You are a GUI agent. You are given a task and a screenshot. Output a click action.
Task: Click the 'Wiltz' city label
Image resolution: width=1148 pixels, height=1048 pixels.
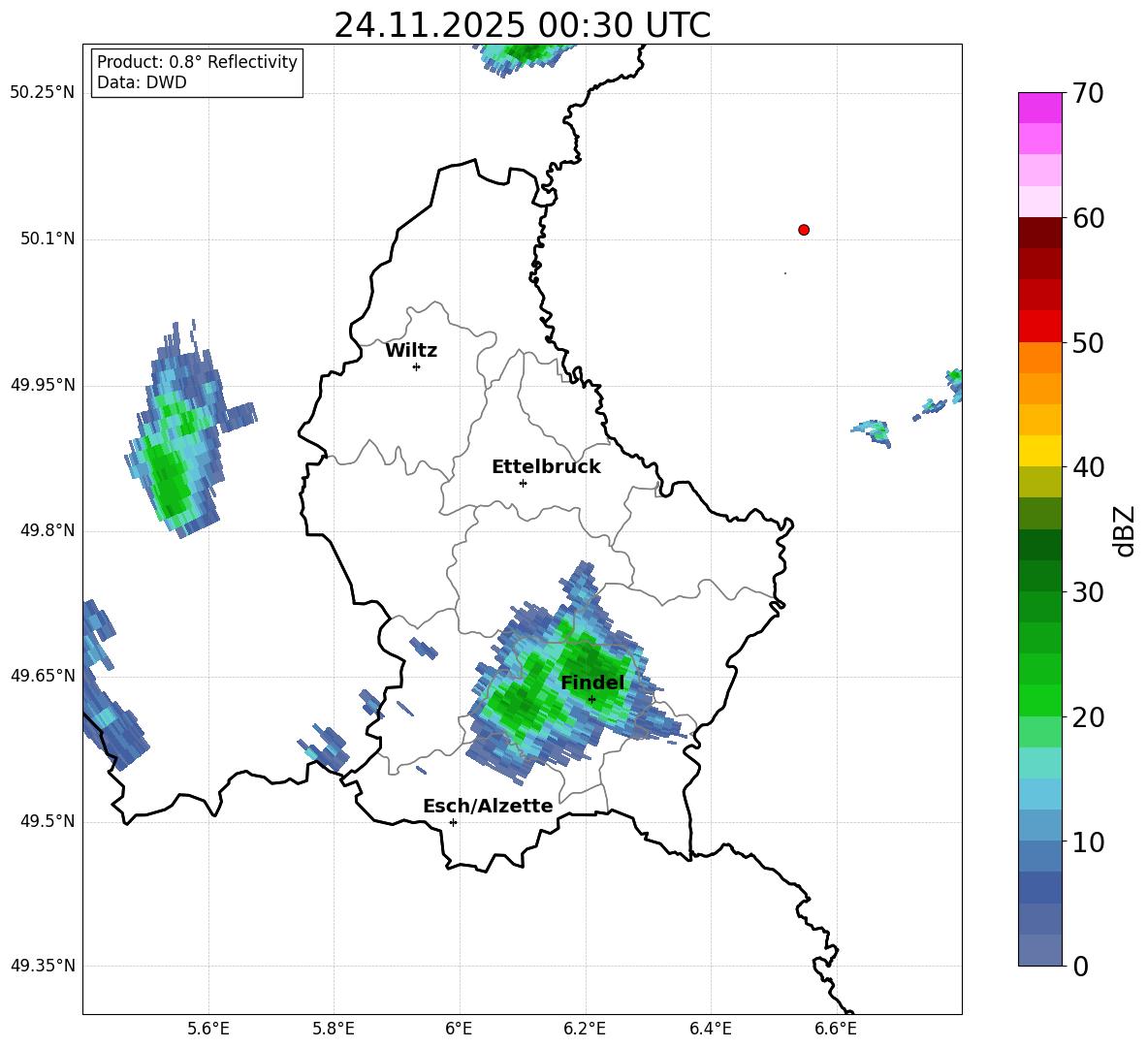tap(411, 351)
